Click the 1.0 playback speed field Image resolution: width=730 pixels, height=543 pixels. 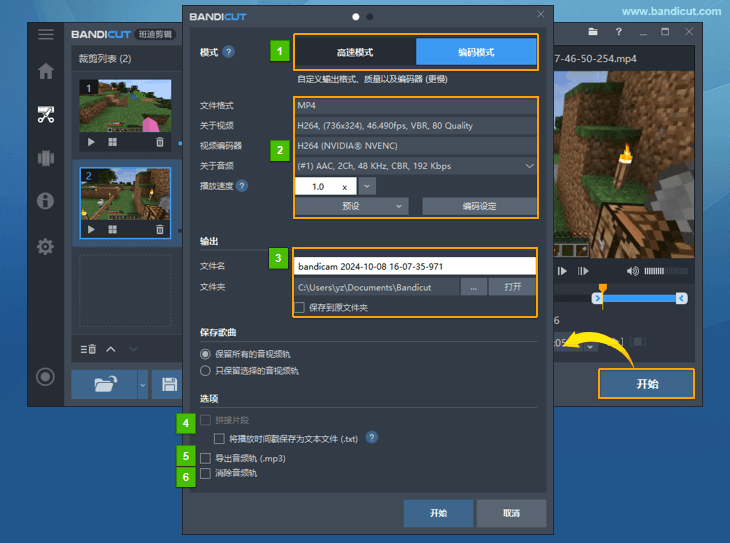click(325, 186)
